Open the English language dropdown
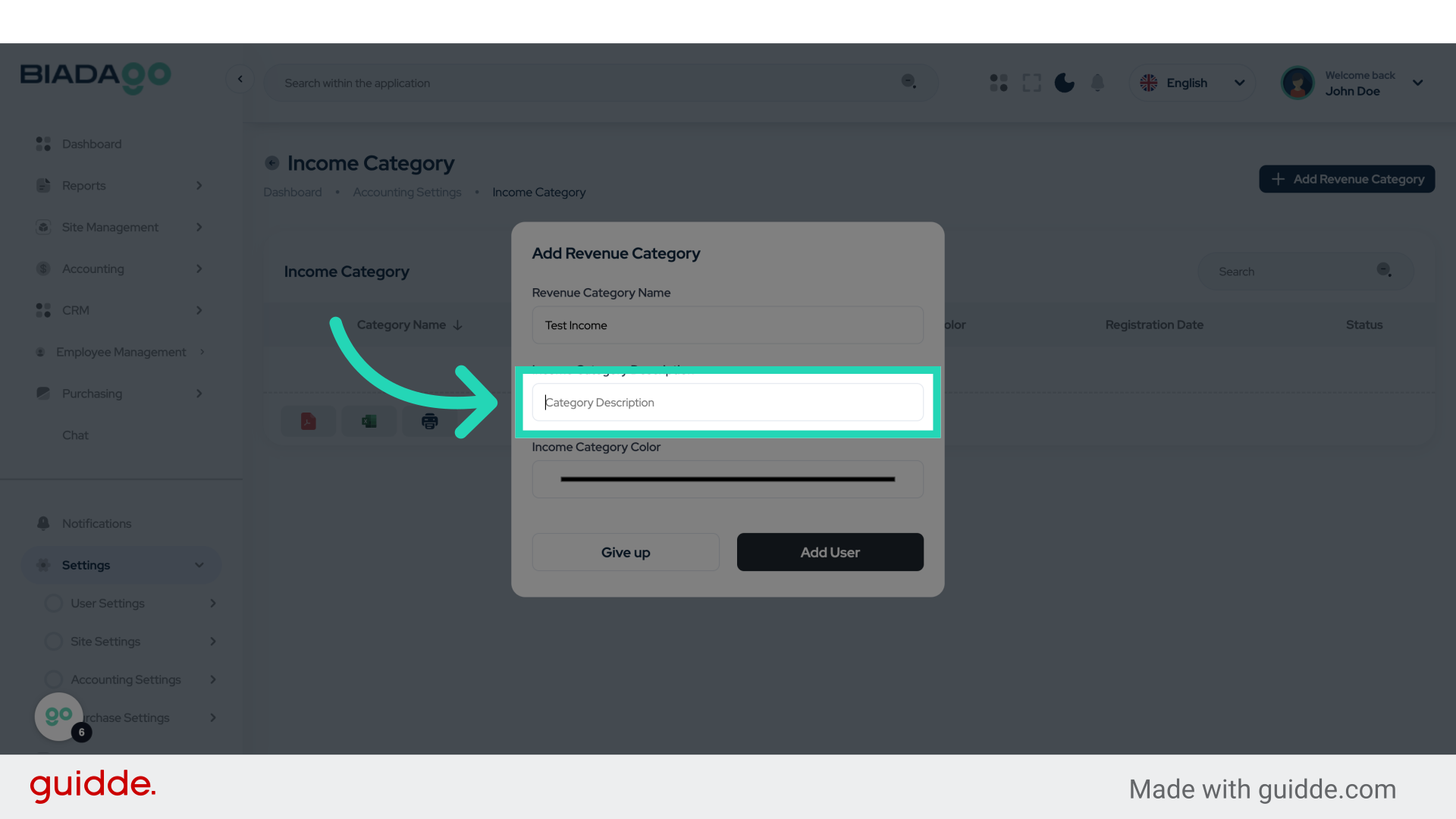The width and height of the screenshot is (1456, 819). pos(1192,83)
